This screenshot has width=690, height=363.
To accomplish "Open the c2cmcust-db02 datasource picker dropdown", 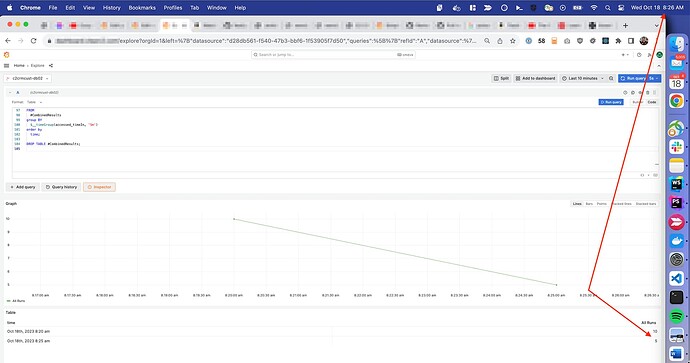I will click(28, 78).
